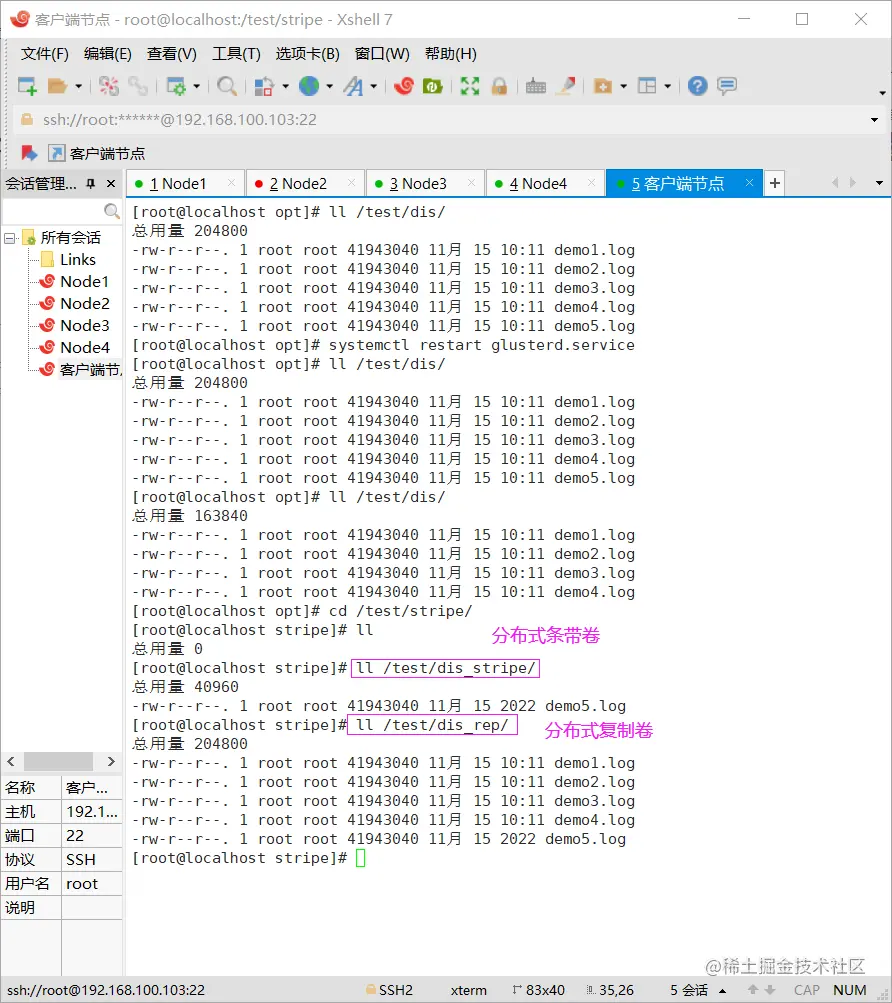
Task: Open the color scheme dropdown arrow
Action: (285, 86)
